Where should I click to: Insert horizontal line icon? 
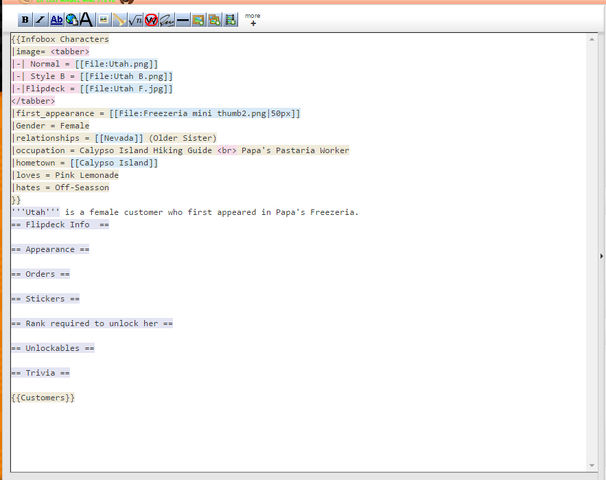point(183,20)
